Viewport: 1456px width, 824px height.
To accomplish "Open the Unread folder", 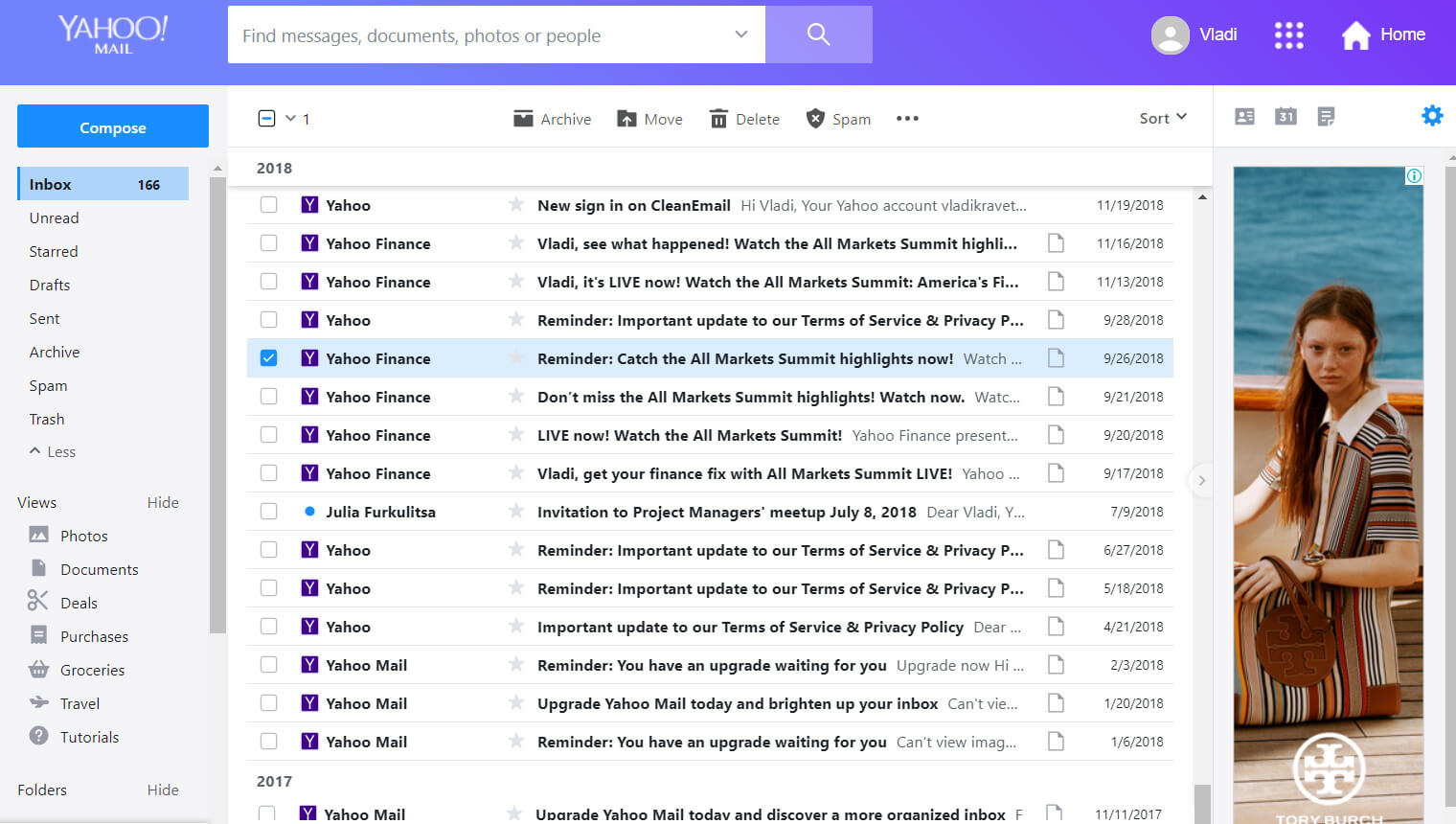I will point(55,217).
